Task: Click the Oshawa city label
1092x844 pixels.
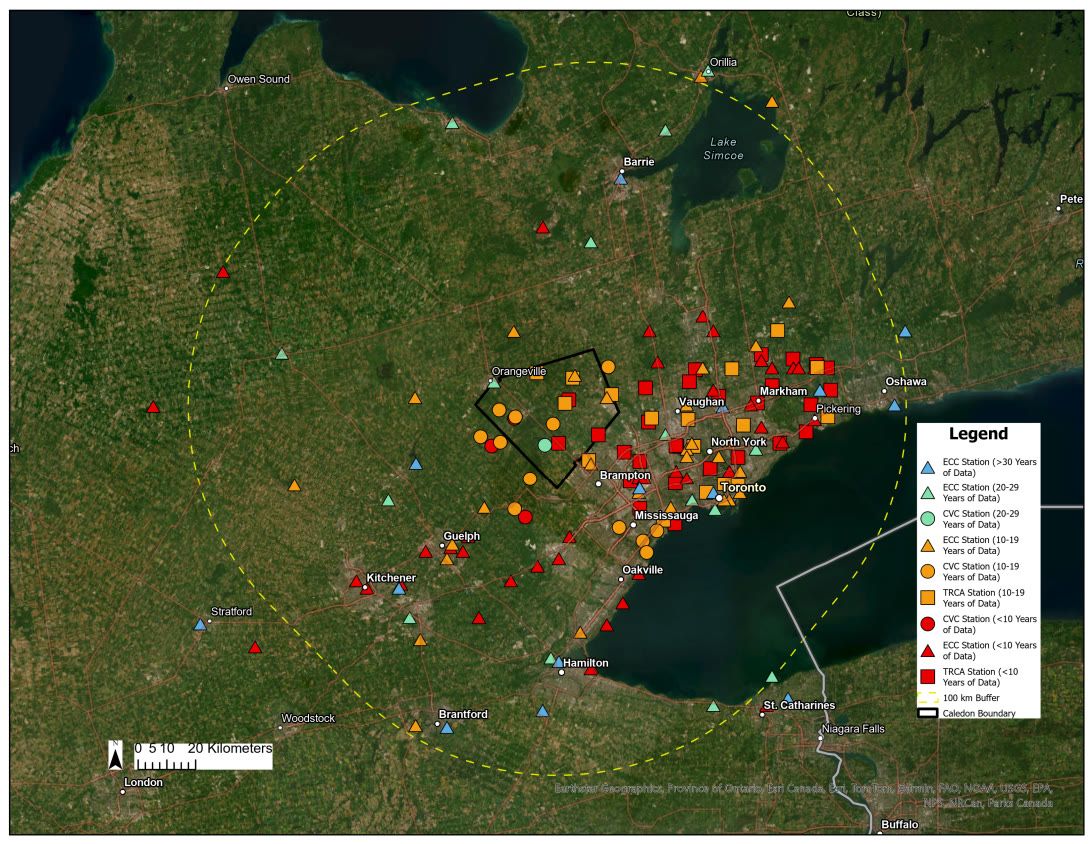Action: (x=905, y=382)
